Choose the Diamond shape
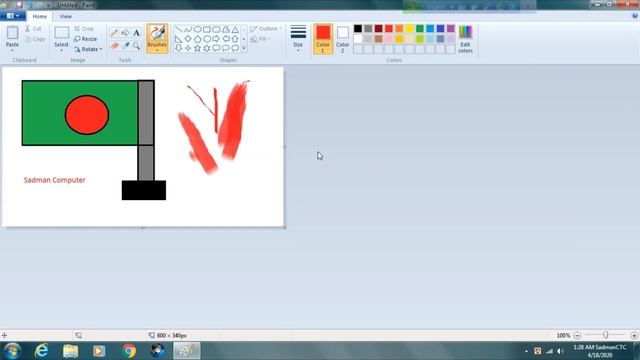 188,39
